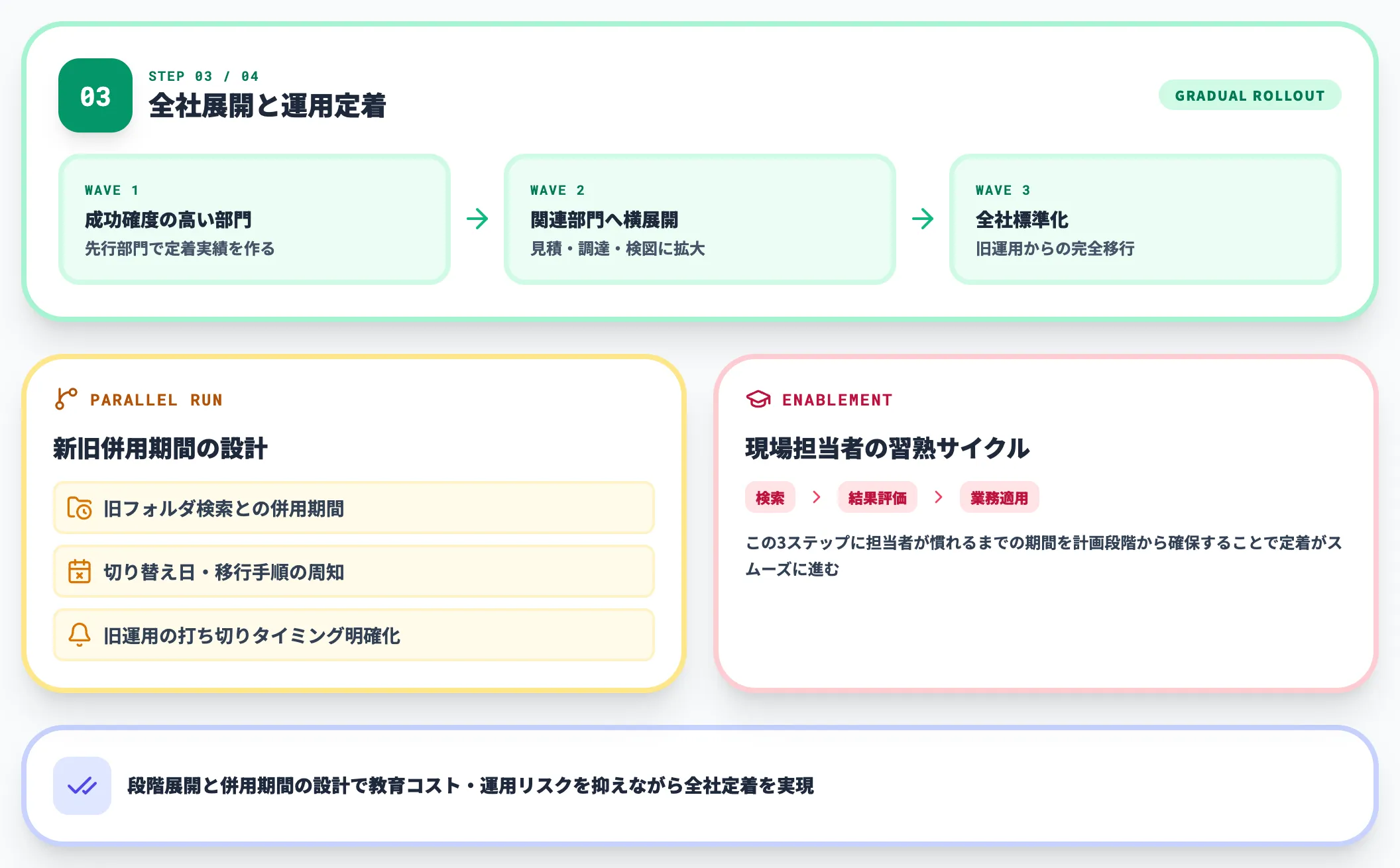Image resolution: width=1400 pixels, height=868 pixels.
Task: Open the WAVE 1 成功確度の高い部門 card
Action: tap(255, 219)
